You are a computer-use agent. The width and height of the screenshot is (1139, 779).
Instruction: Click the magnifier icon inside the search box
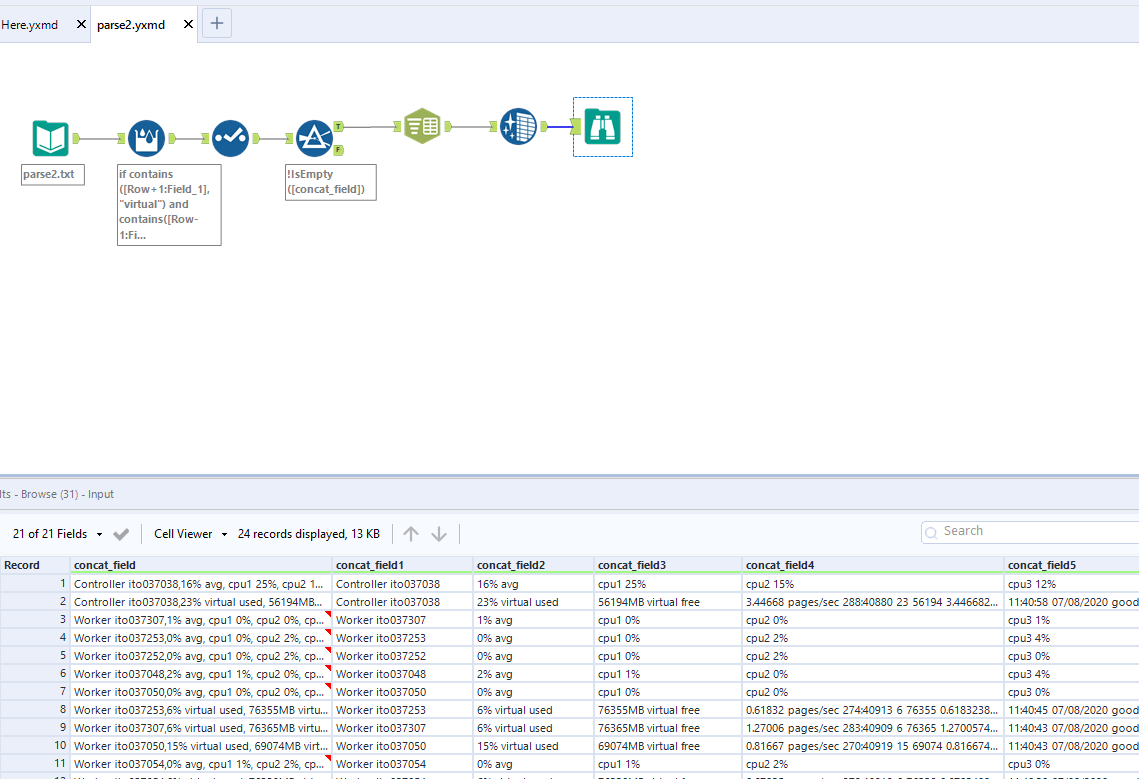tap(931, 531)
